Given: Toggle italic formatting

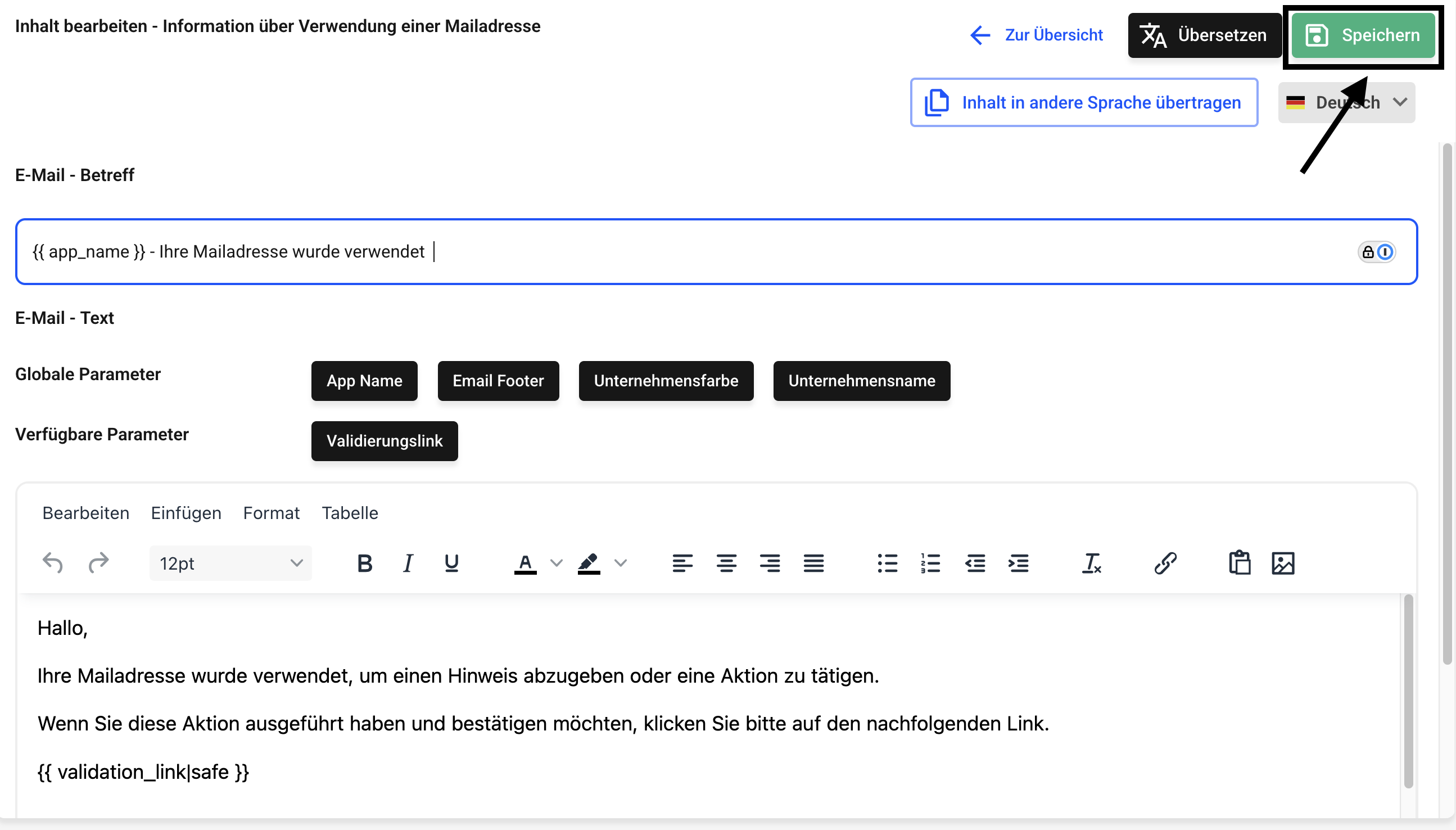Looking at the screenshot, I should click(408, 563).
